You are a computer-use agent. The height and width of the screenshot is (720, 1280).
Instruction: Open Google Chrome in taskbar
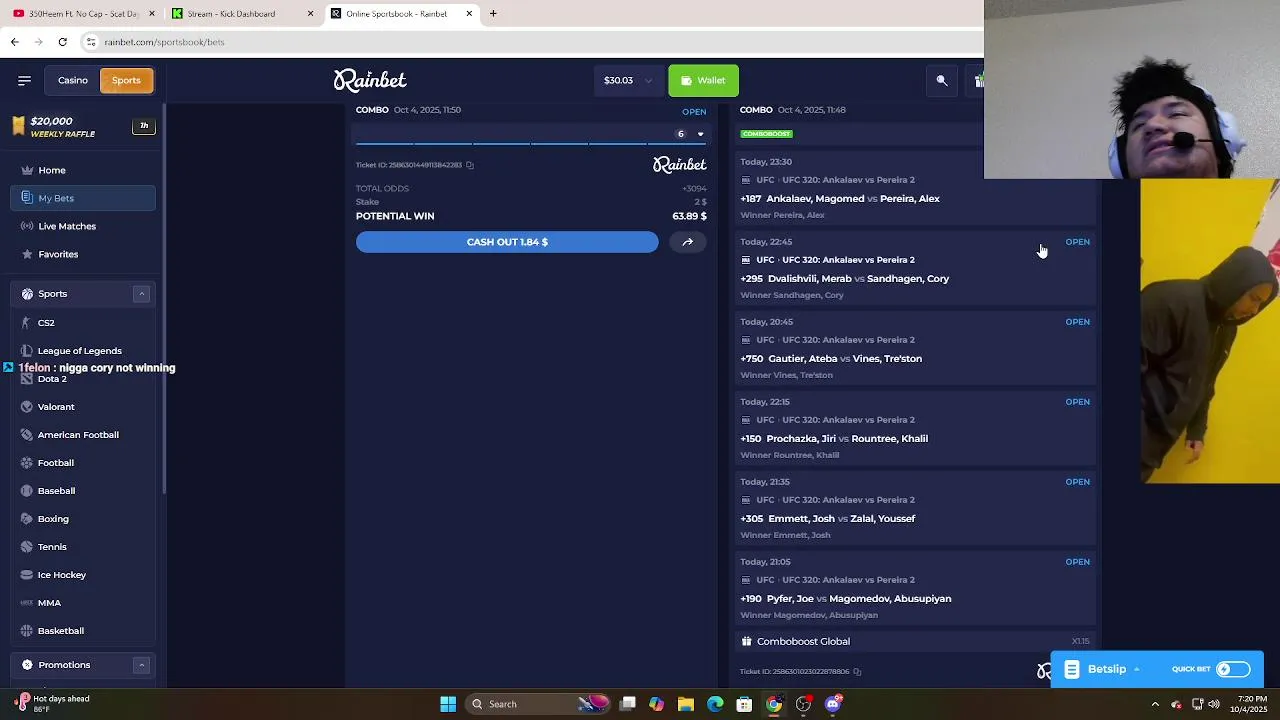[774, 704]
